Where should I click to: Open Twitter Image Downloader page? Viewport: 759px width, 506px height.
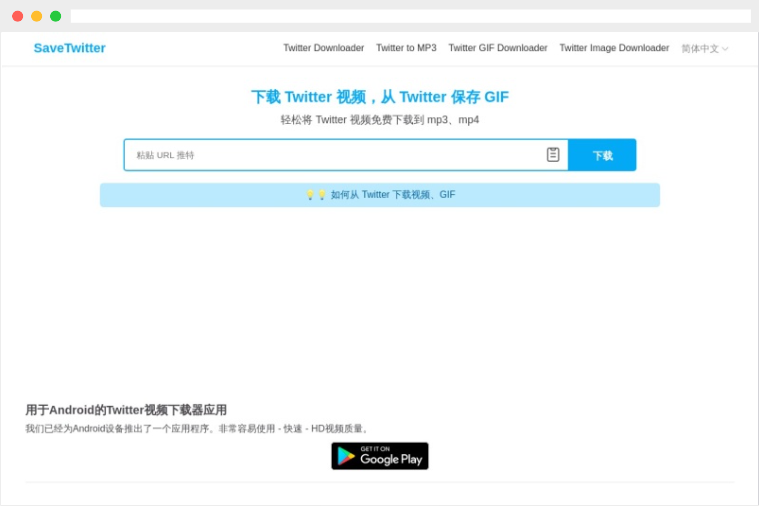(614, 48)
